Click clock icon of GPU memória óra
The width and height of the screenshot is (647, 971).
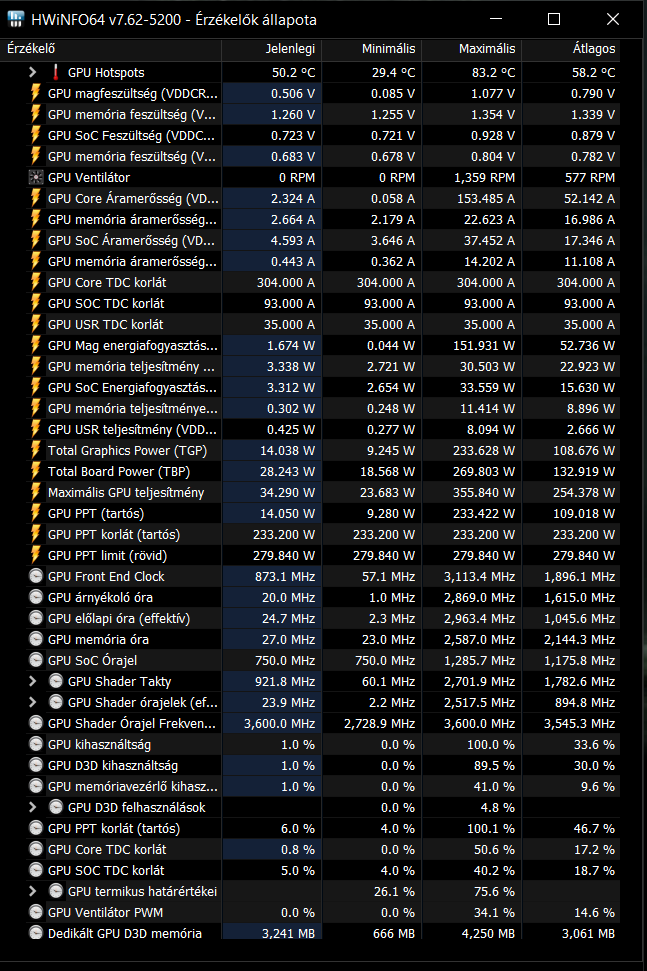click(x=36, y=639)
